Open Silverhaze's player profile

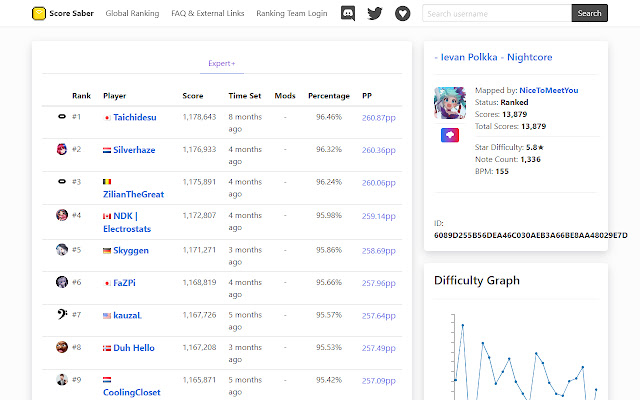[134, 150]
